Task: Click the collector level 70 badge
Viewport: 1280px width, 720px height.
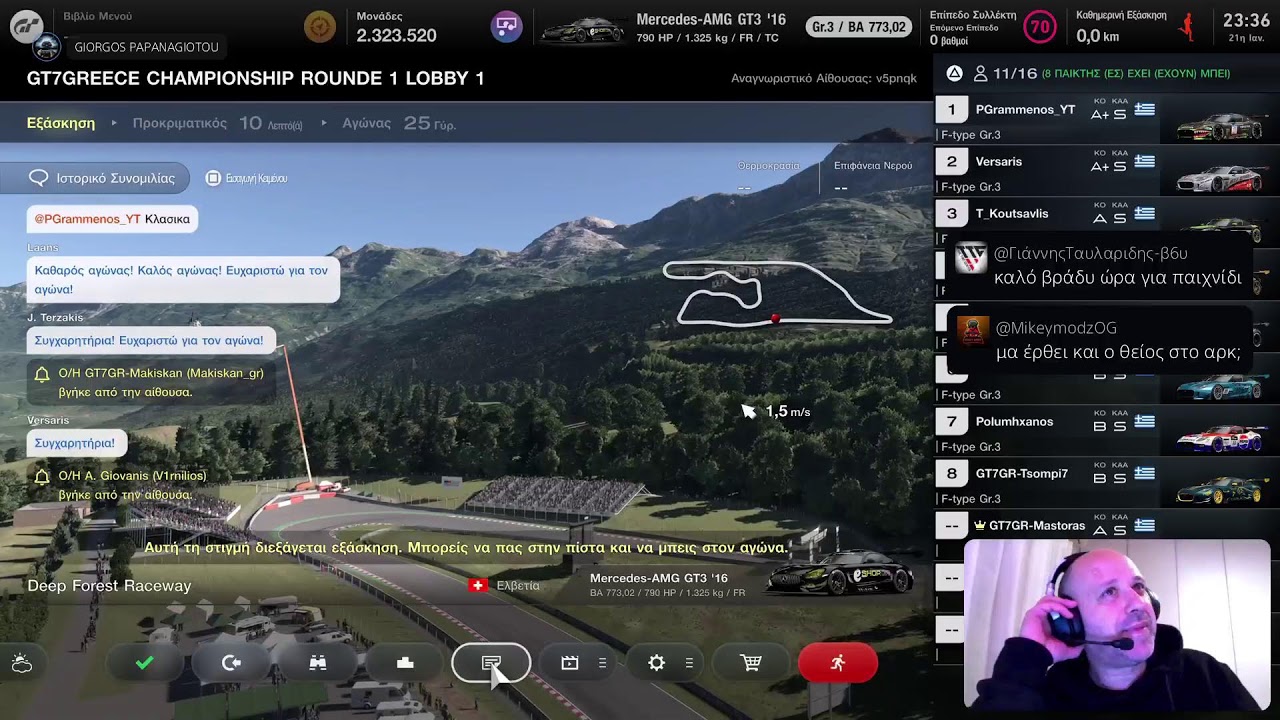Action: point(1041,27)
